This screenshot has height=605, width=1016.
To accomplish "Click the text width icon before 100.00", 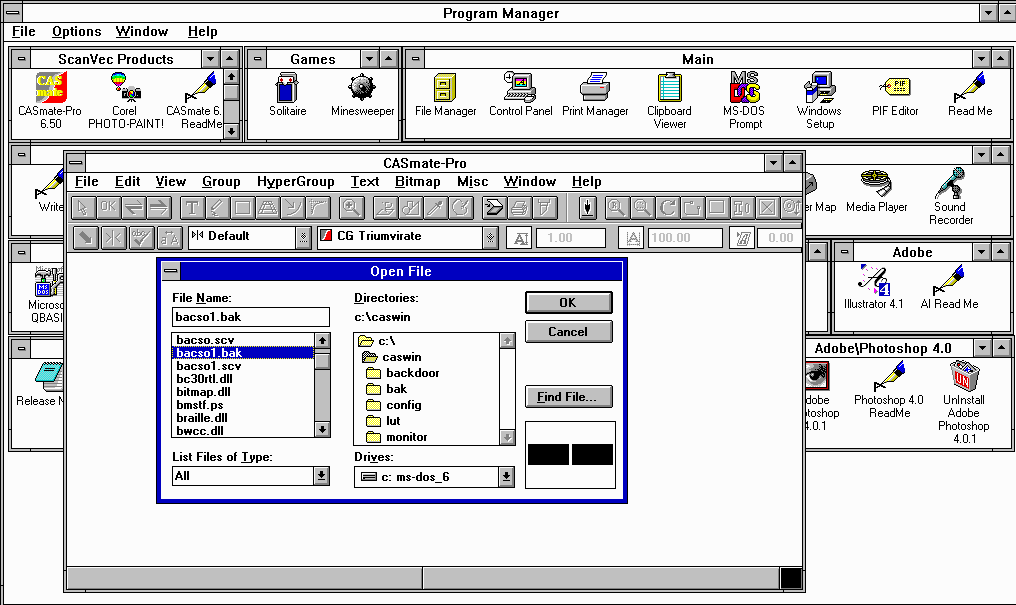I will point(632,238).
